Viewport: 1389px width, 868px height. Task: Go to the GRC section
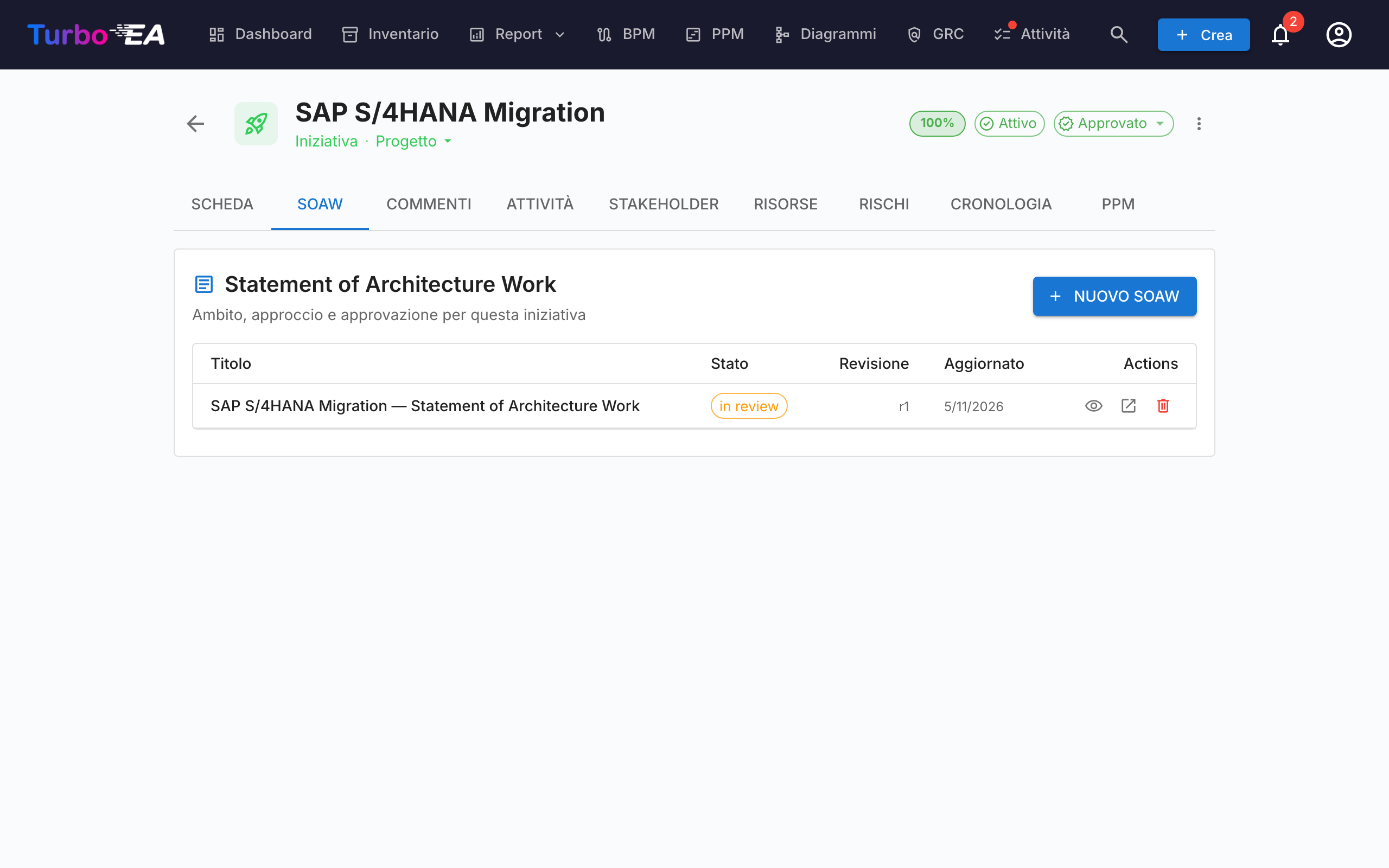935,34
